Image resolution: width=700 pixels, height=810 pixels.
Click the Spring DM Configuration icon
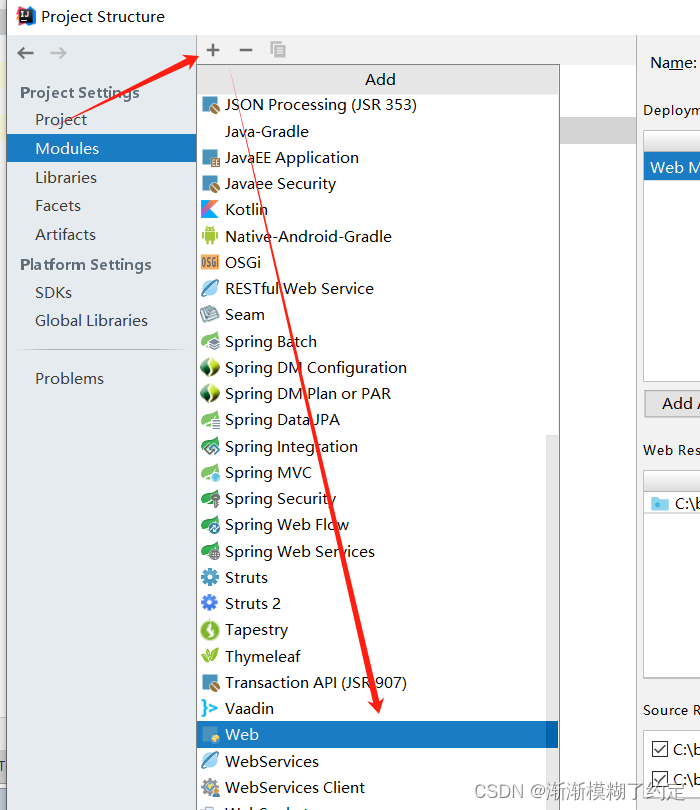210,367
